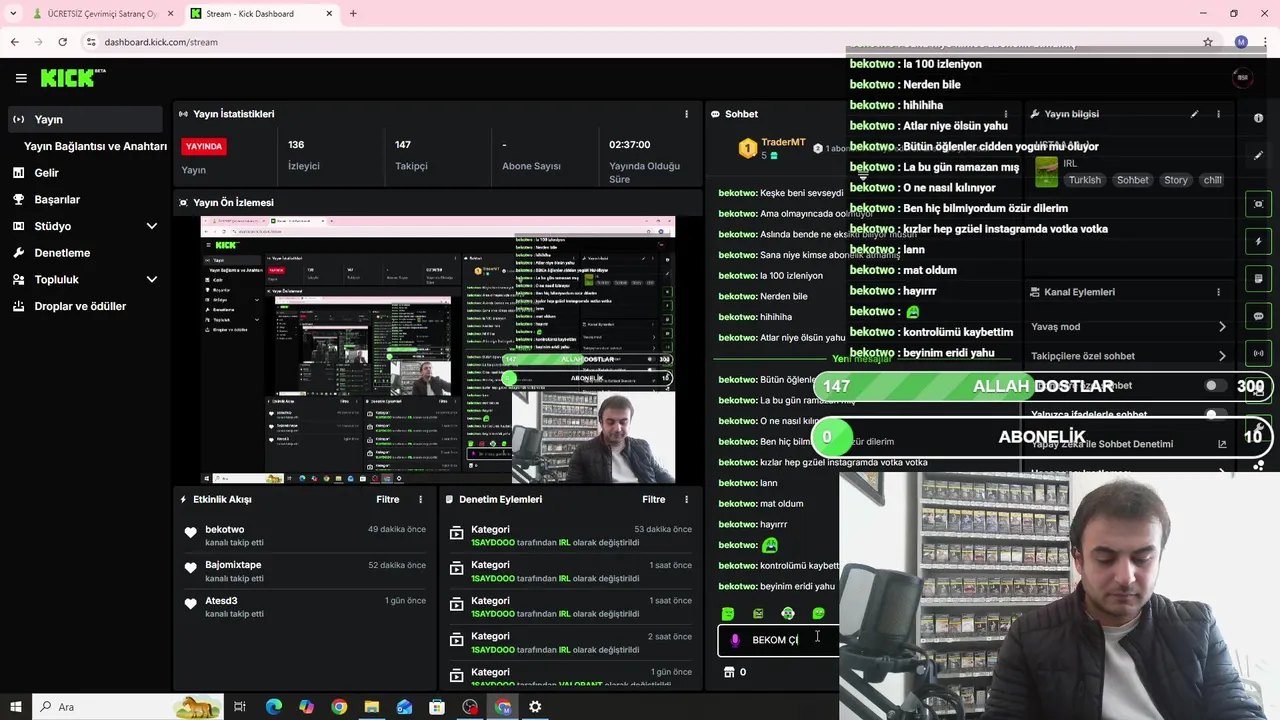The height and width of the screenshot is (720, 1280).
Task: Click the capture frame icon in right rail
Action: (x=1258, y=204)
